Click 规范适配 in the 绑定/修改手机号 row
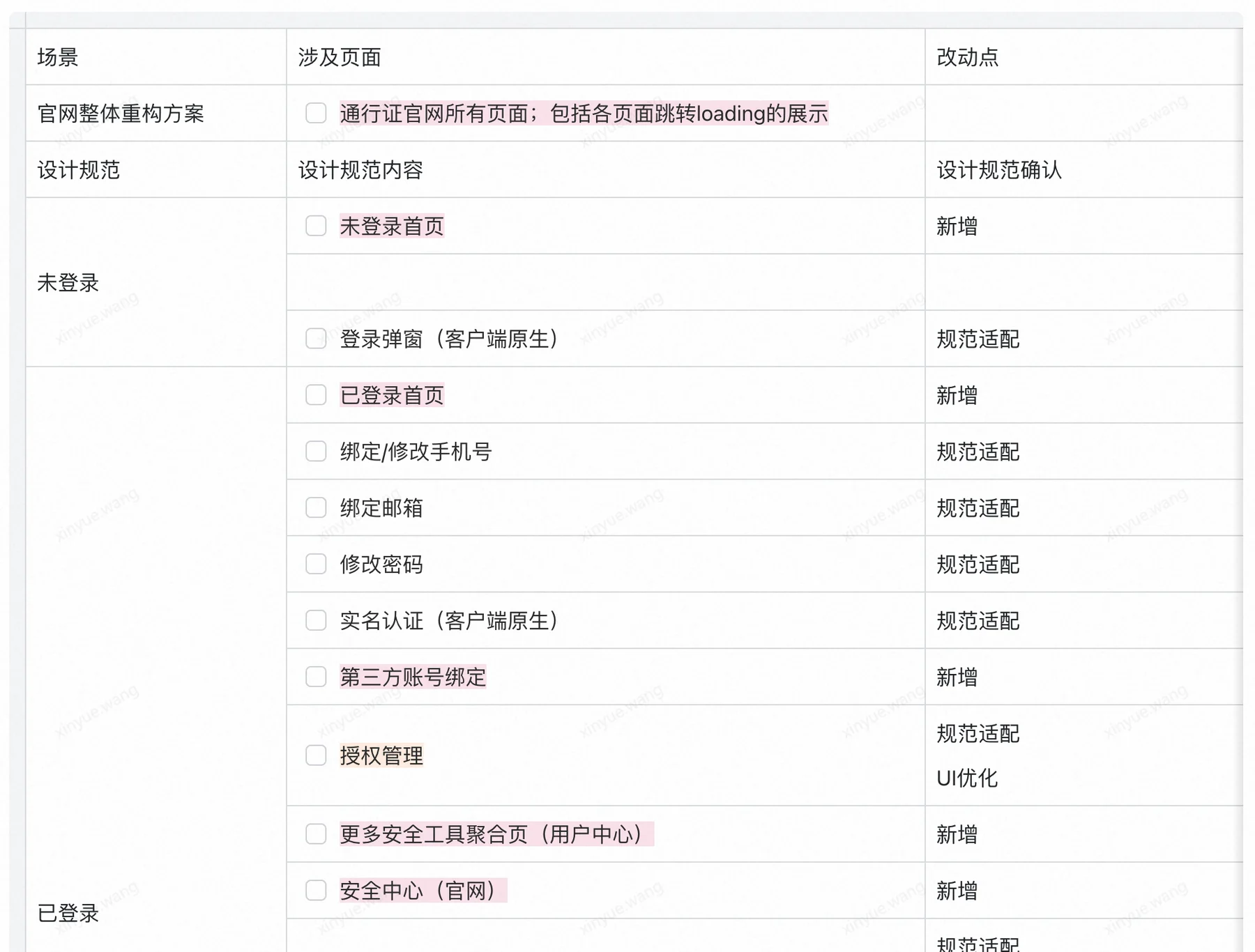Screen dimensions: 1255x952 (x=978, y=452)
